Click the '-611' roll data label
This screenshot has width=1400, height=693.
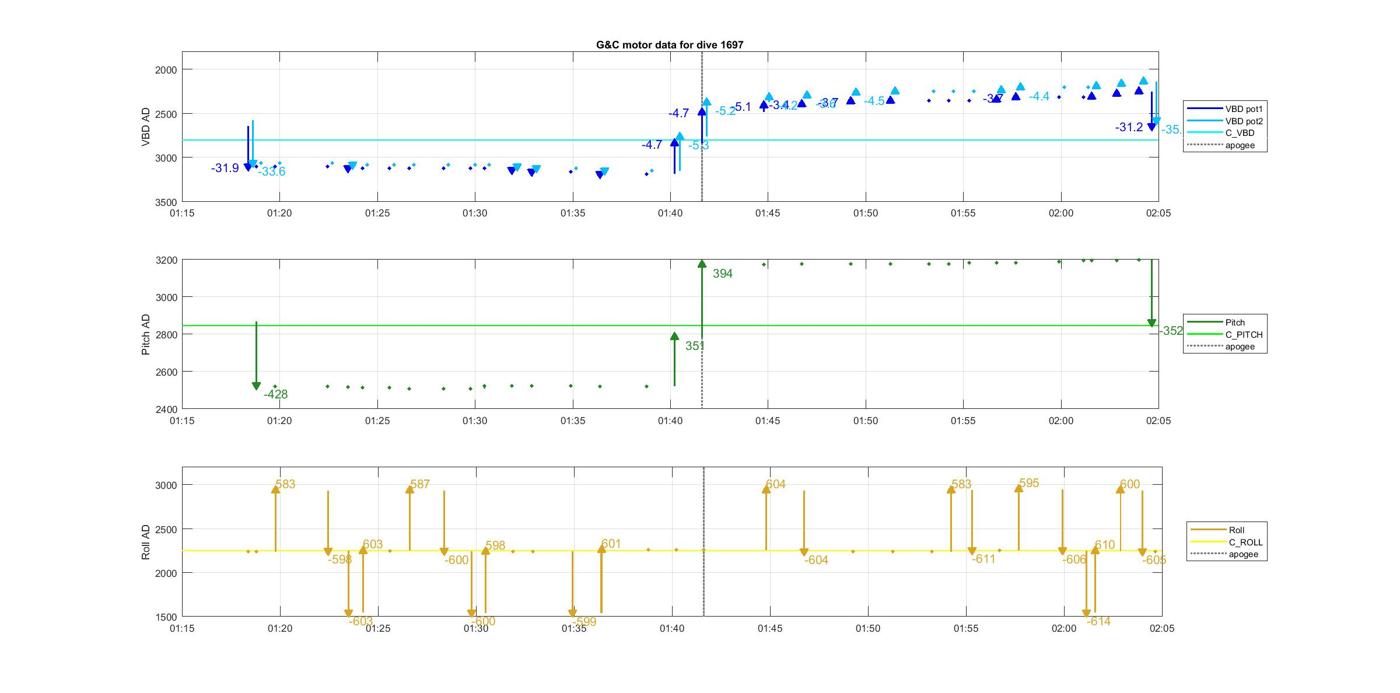984,559
